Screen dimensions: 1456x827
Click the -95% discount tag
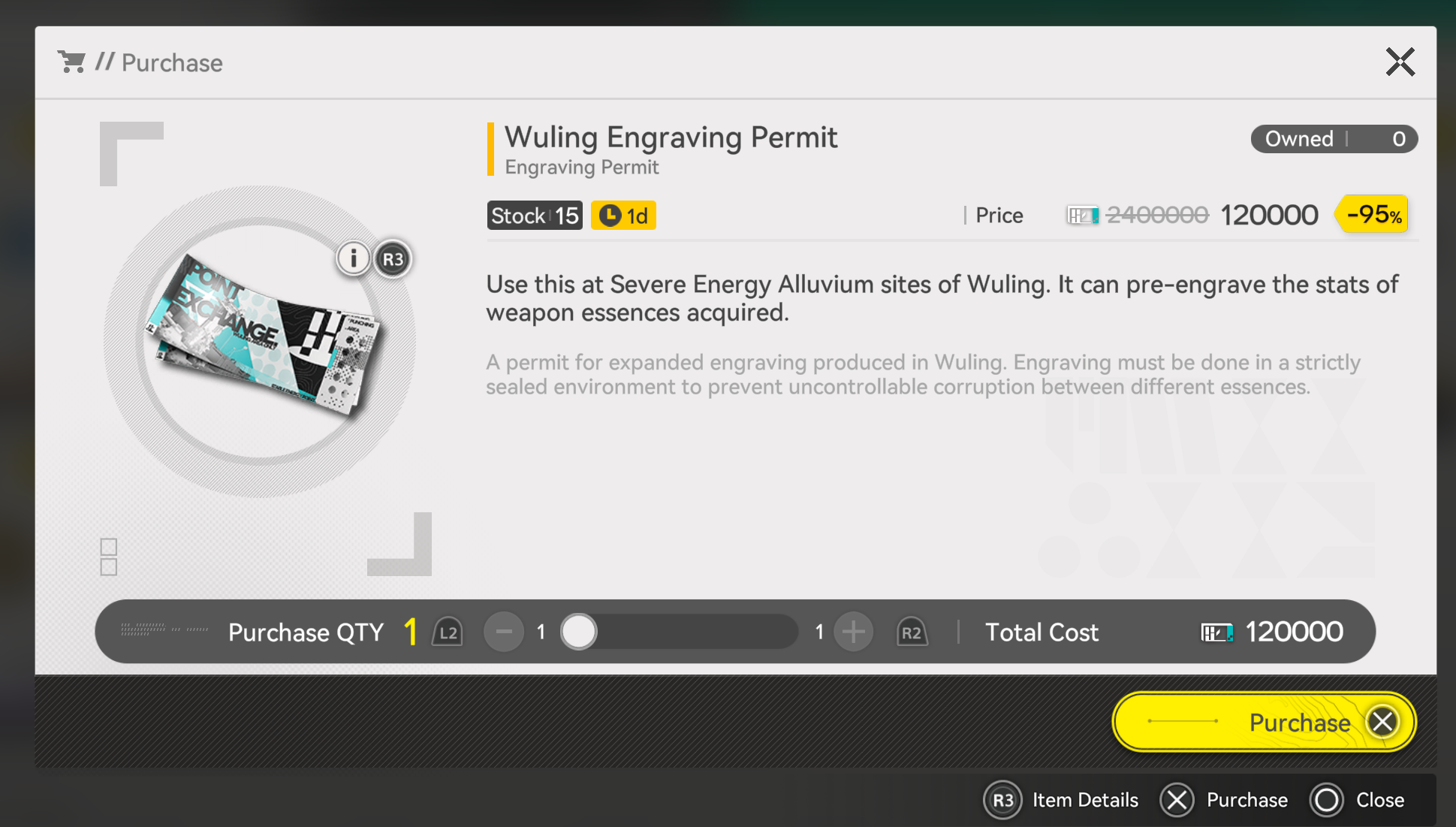pyautogui.click(x=1373, y=215)
